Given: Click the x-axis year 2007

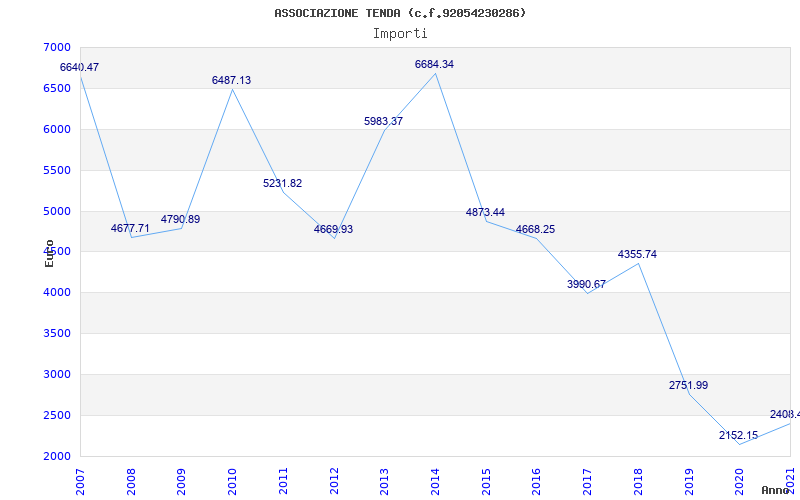Looking at the screenshot, I should point(80,481).
